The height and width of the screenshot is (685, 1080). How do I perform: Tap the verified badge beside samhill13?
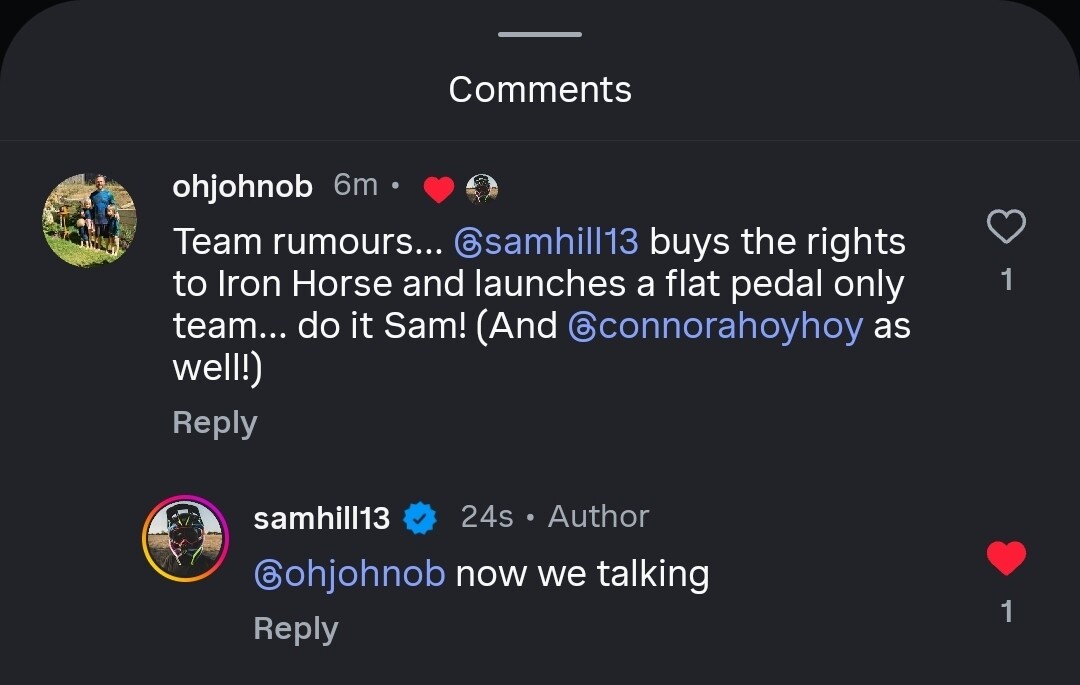click(420, 518)
